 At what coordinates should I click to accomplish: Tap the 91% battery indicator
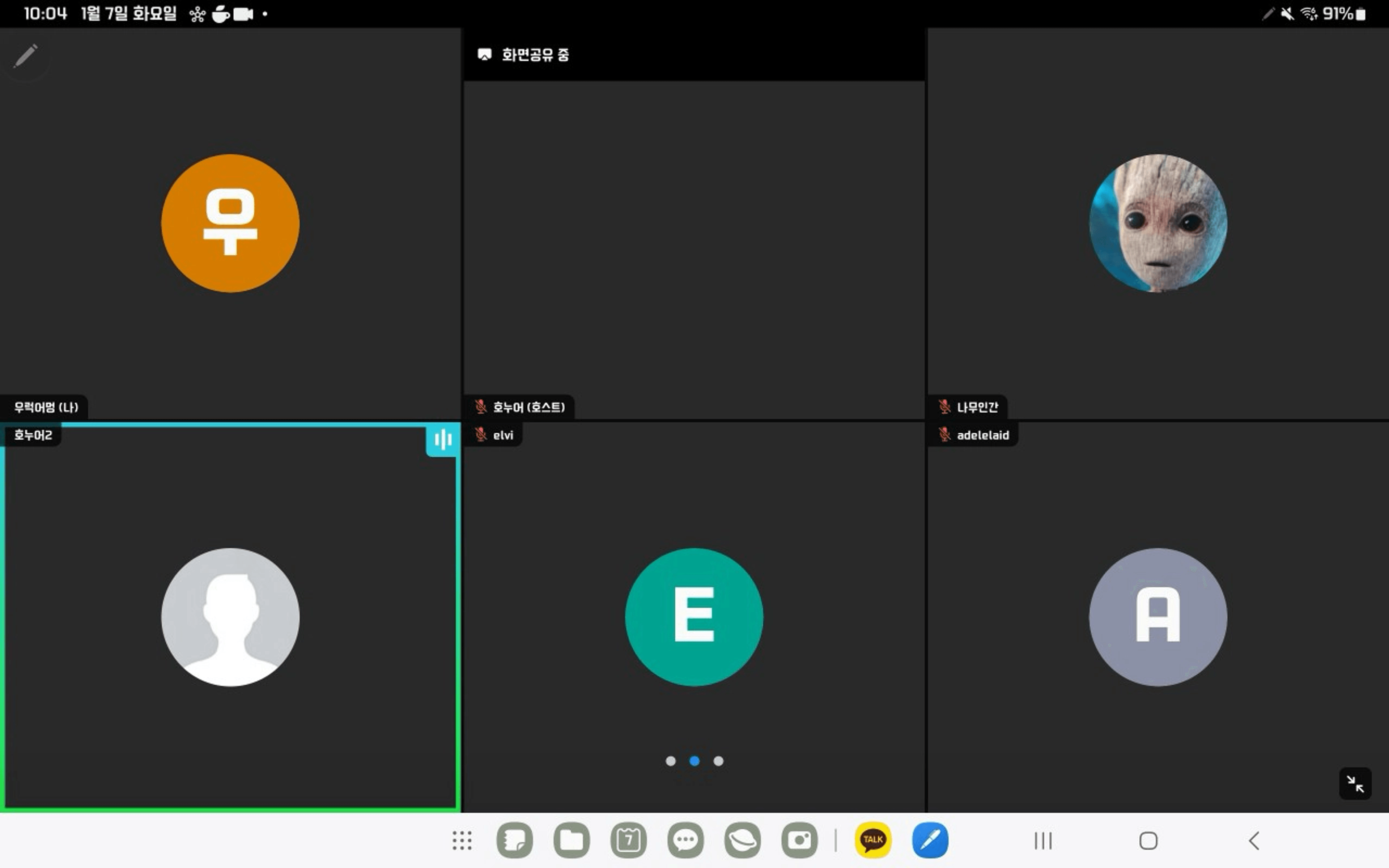pyautogui.click(x=1344, y=14)
